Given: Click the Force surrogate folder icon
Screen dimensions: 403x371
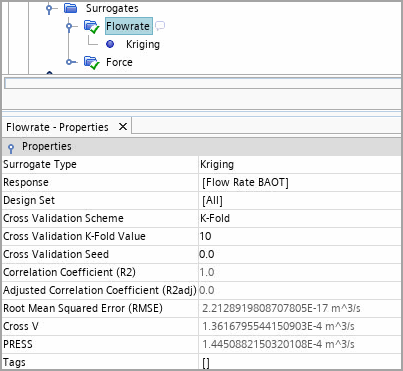Looking at the screenshot, I should point(92,62).
